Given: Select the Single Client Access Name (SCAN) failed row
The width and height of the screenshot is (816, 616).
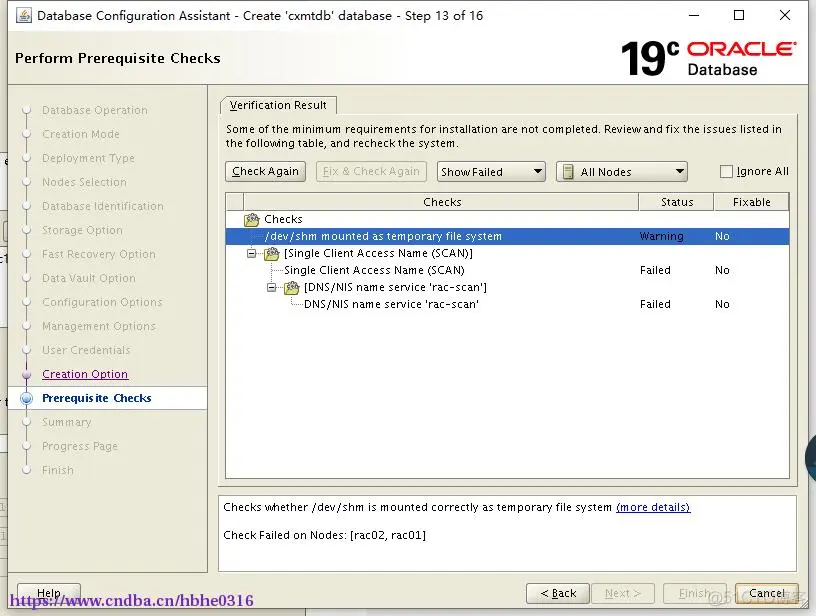Looking at the screenshot, I should pos(507,271).
